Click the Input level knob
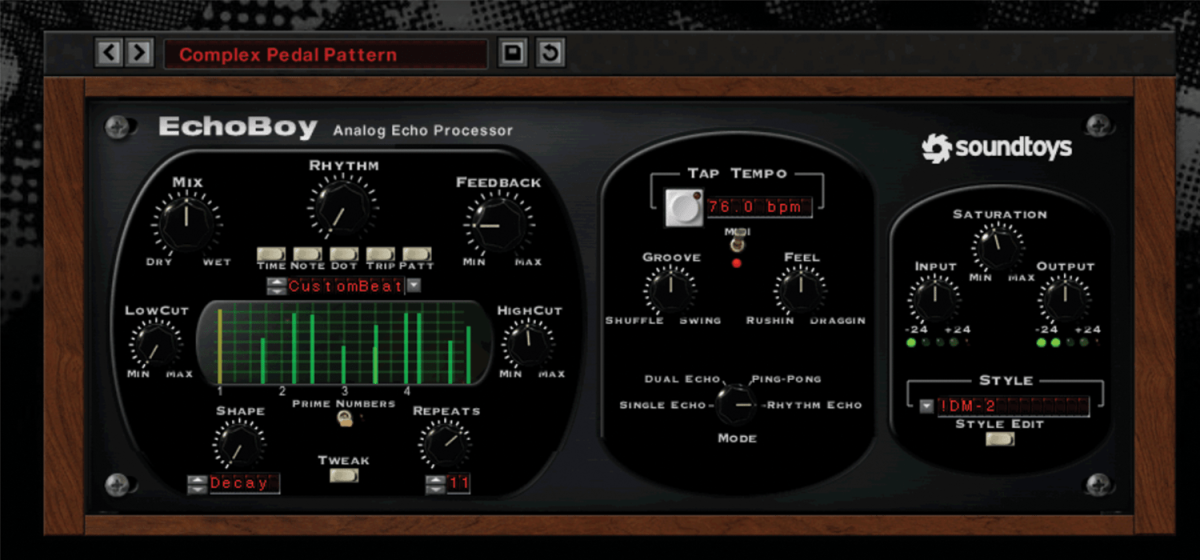1200x560 pixels. (934, 299)
